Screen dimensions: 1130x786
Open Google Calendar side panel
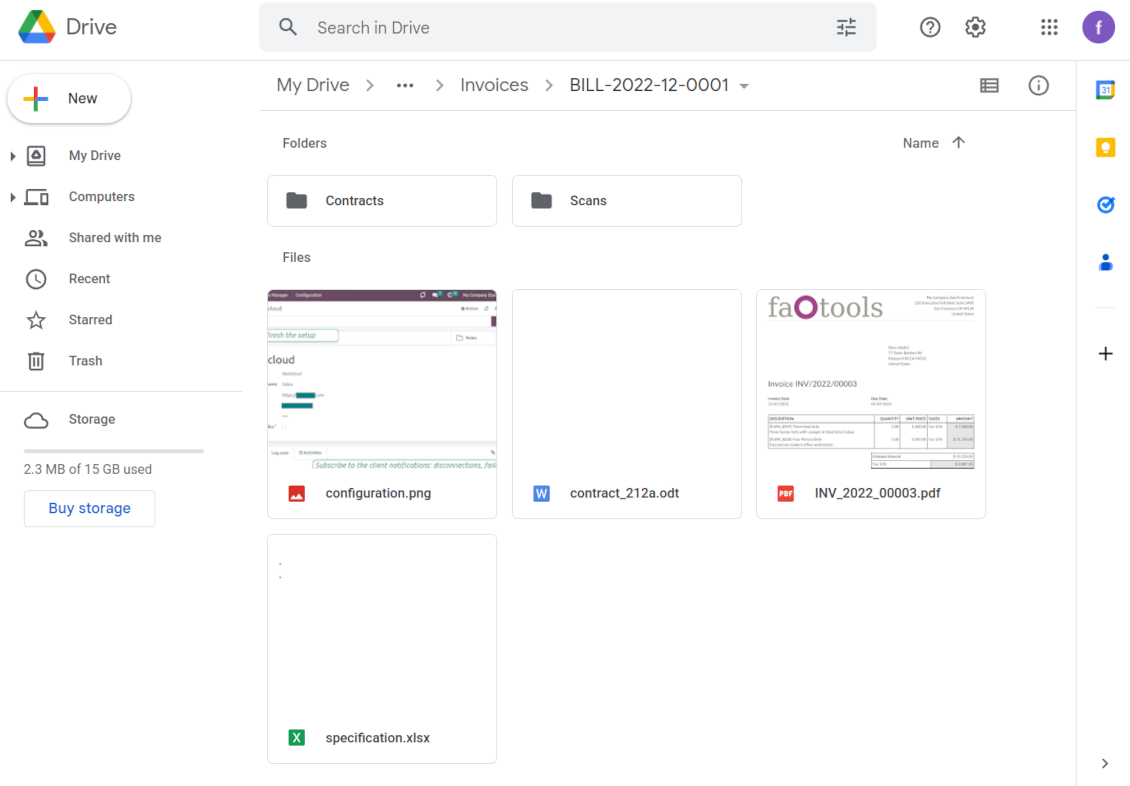tap(1105, 90)
